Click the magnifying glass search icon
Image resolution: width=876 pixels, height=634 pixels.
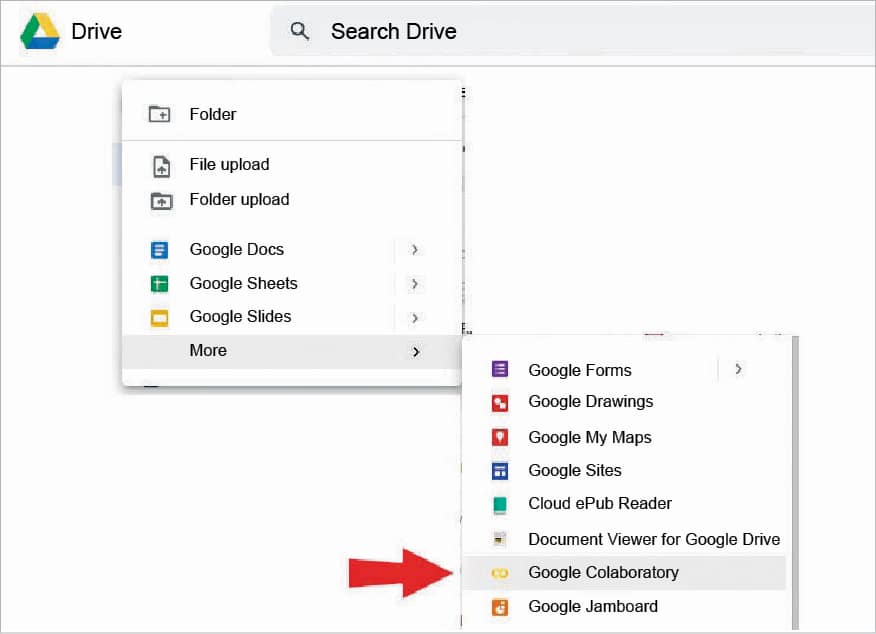point(299,31)
